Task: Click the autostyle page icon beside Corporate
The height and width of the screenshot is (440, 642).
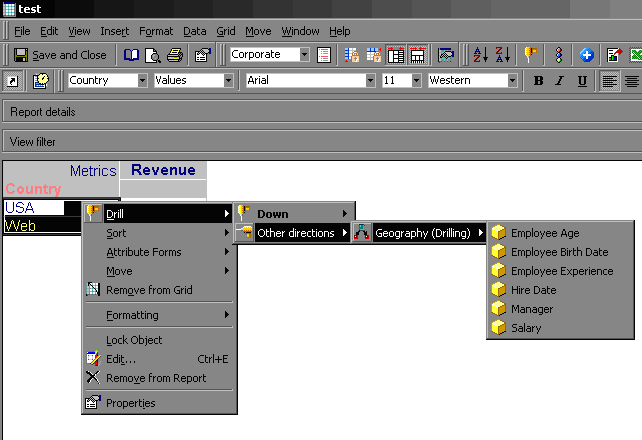Action: coord(324,55)
